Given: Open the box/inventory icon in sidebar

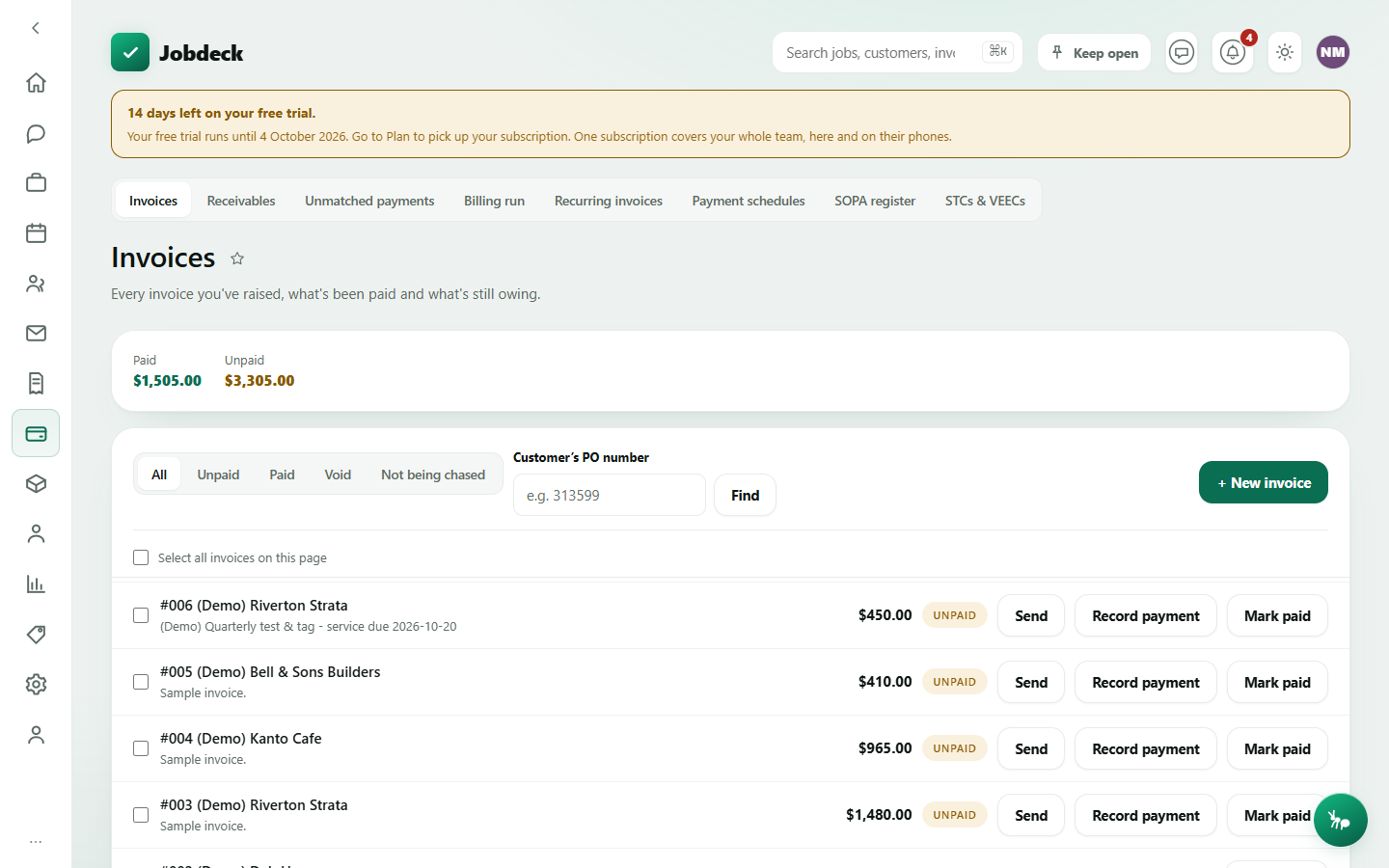Looking at the screenshot, I should (x=36, y=484).
